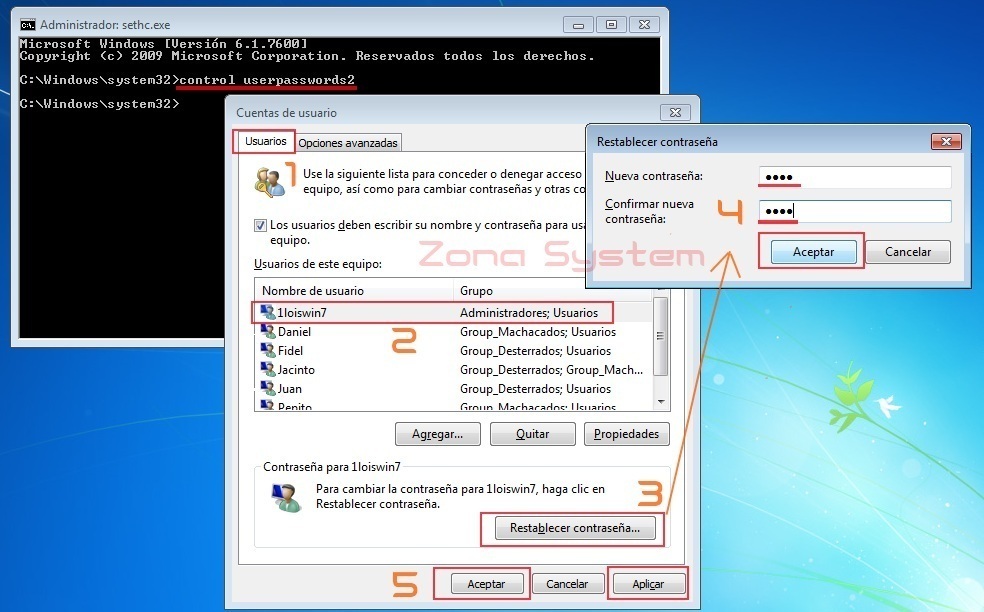The image size is (984, 612).
Task: Click the Agregar button to add a user
Action: [437, 433]
